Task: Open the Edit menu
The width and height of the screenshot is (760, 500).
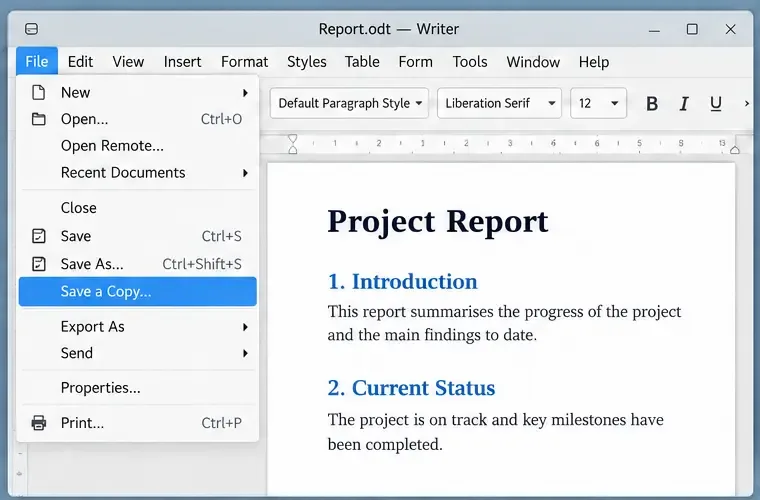Action: (x=80, y=62)
